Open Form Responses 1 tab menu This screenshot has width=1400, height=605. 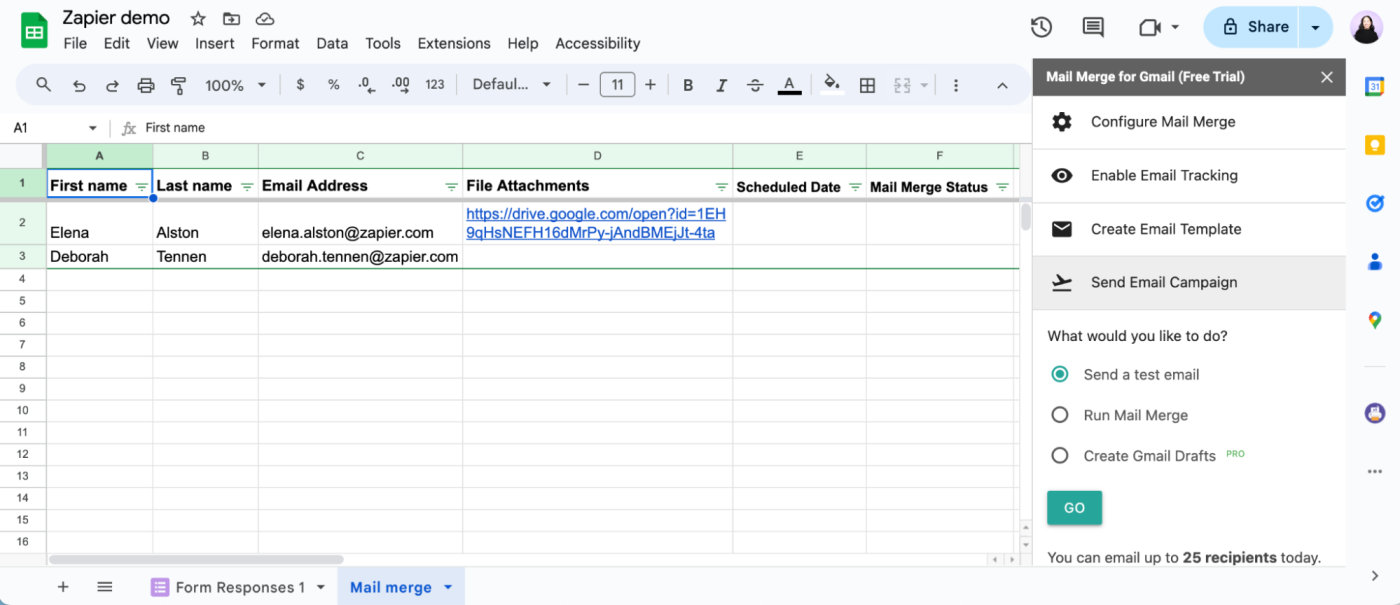coord(321,587)
